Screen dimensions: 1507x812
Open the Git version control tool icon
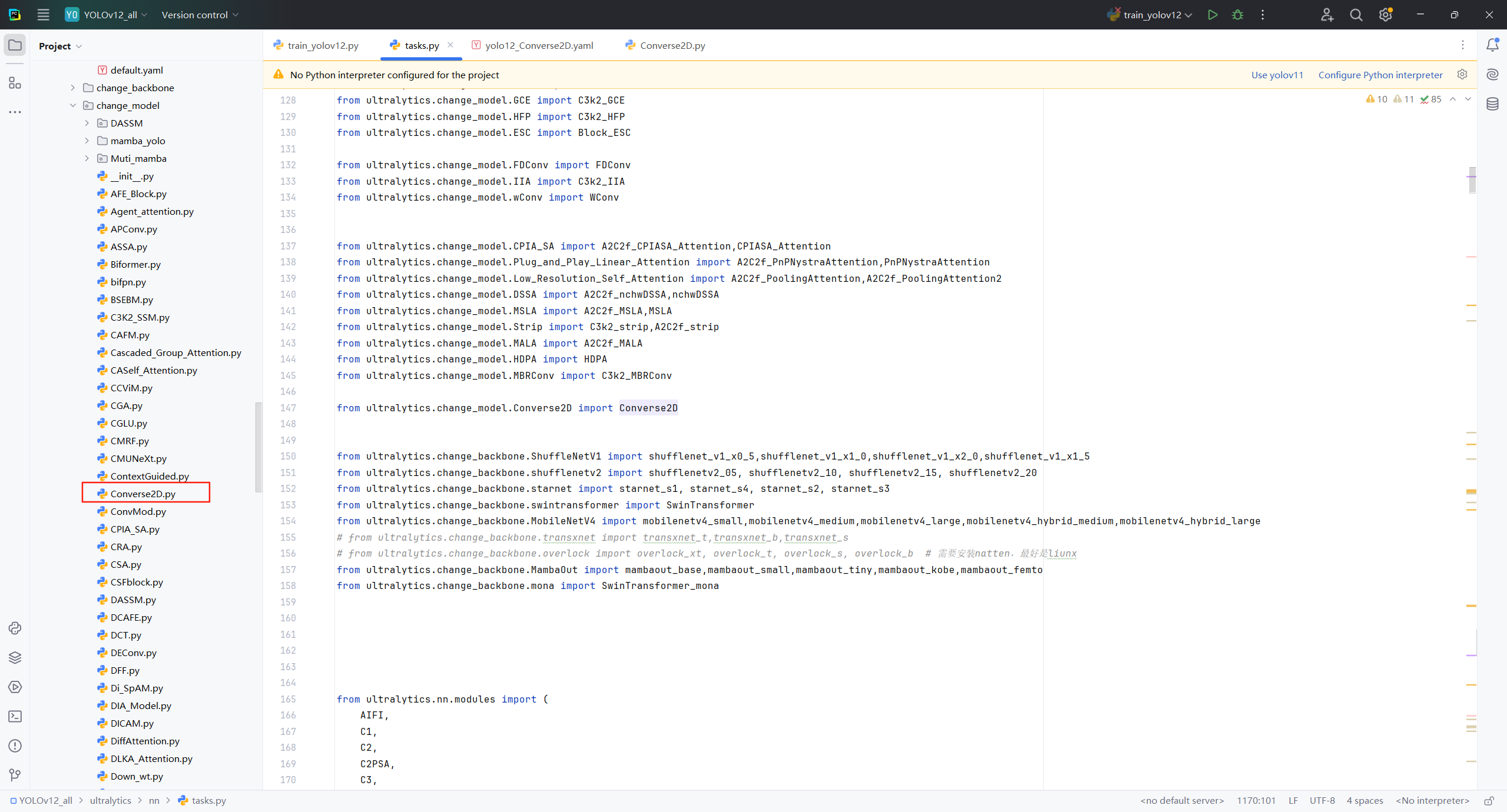point(15,775)
